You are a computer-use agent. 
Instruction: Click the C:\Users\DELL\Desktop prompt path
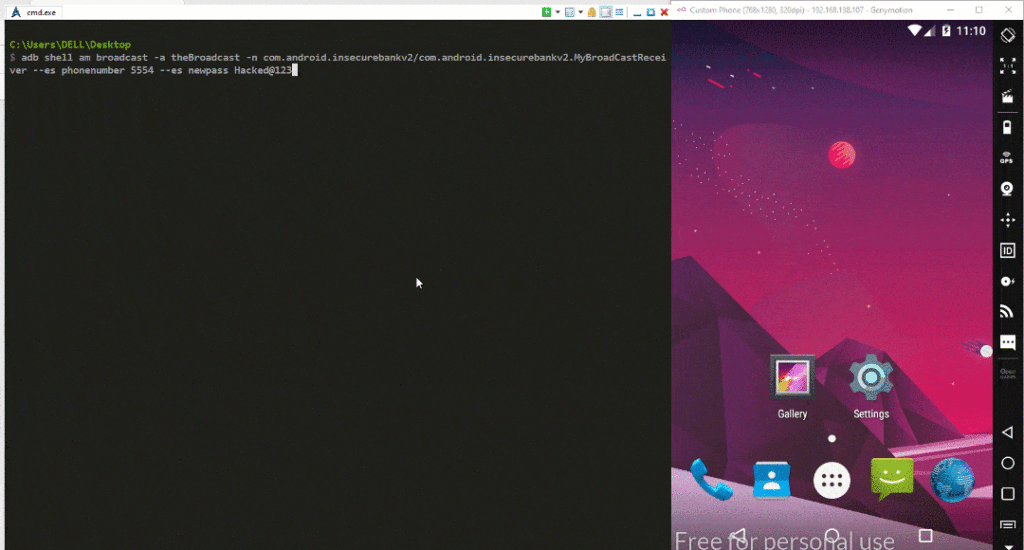(70, 44)
